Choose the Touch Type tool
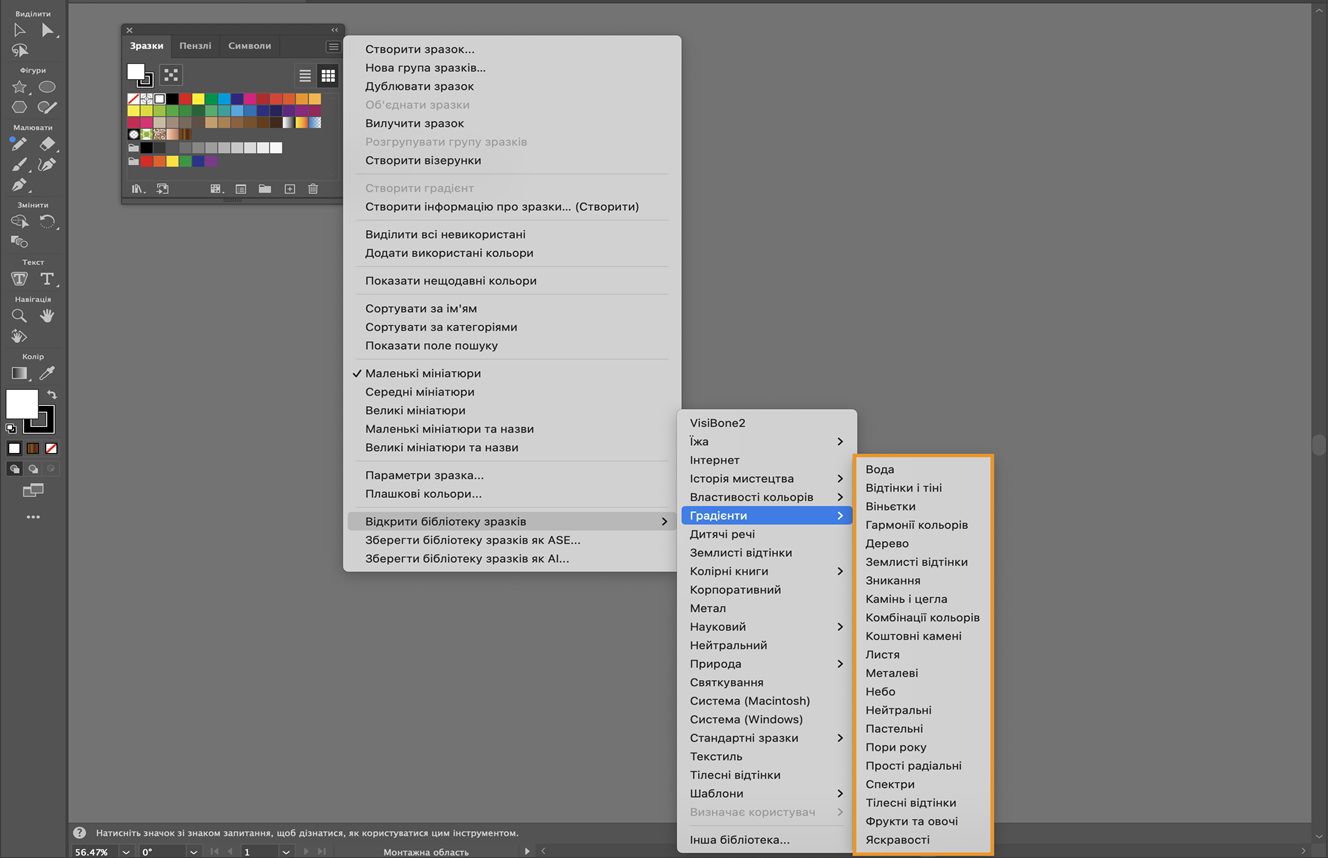This screenshot has height=858, width=1328. (19, 278)
